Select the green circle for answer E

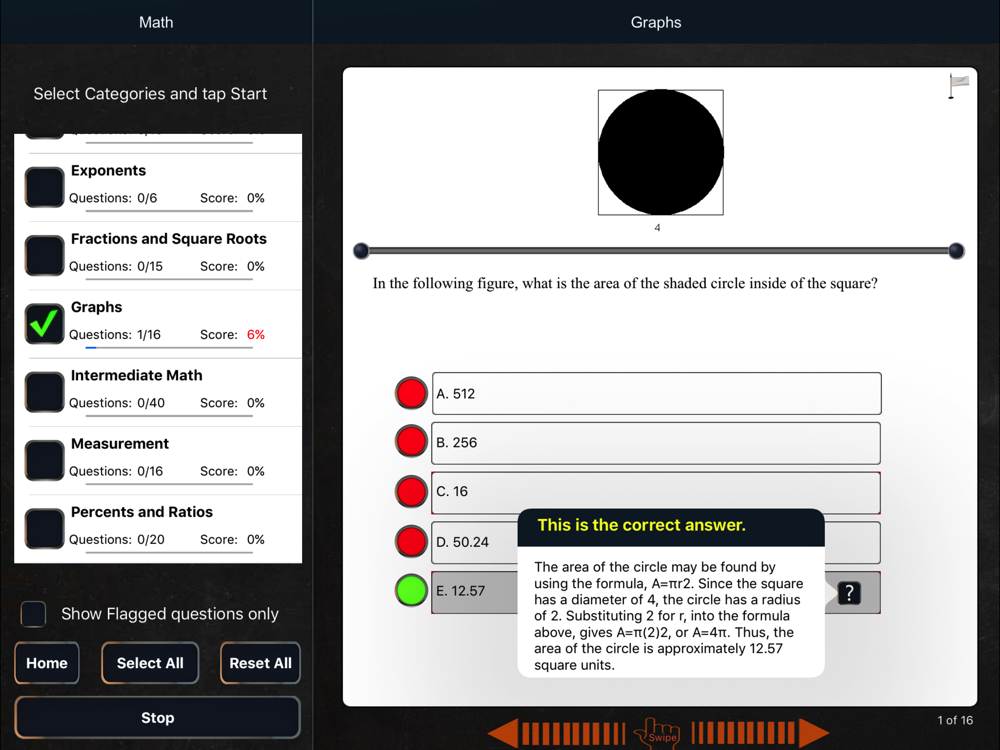click(411, 590)
